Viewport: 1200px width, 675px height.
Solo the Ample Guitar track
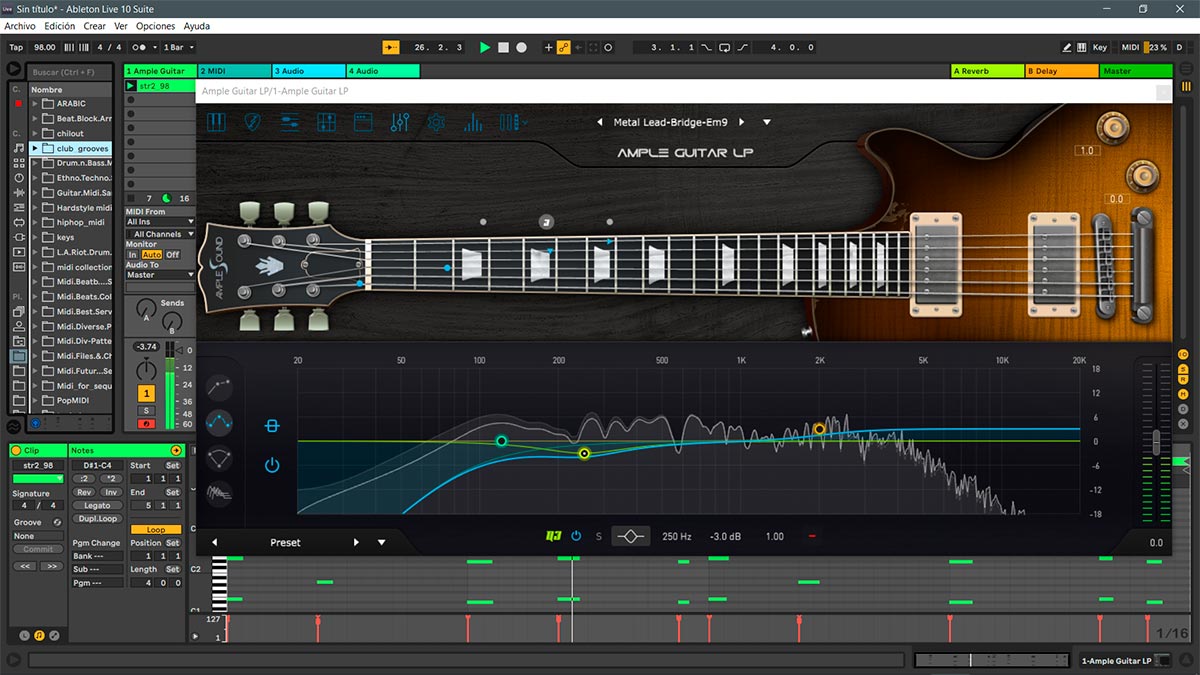pyautogui.click(x=146, y=411)
